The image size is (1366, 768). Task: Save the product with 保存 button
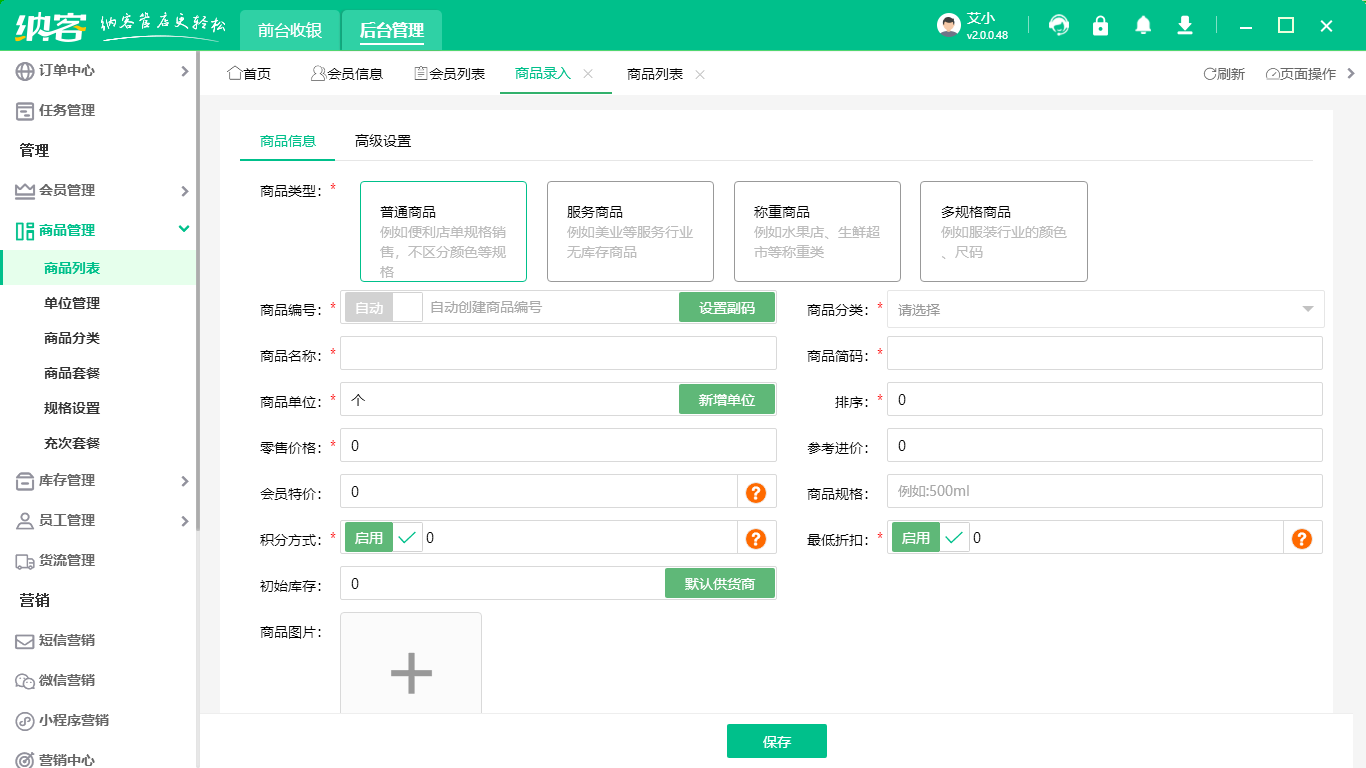coord(776,741)
